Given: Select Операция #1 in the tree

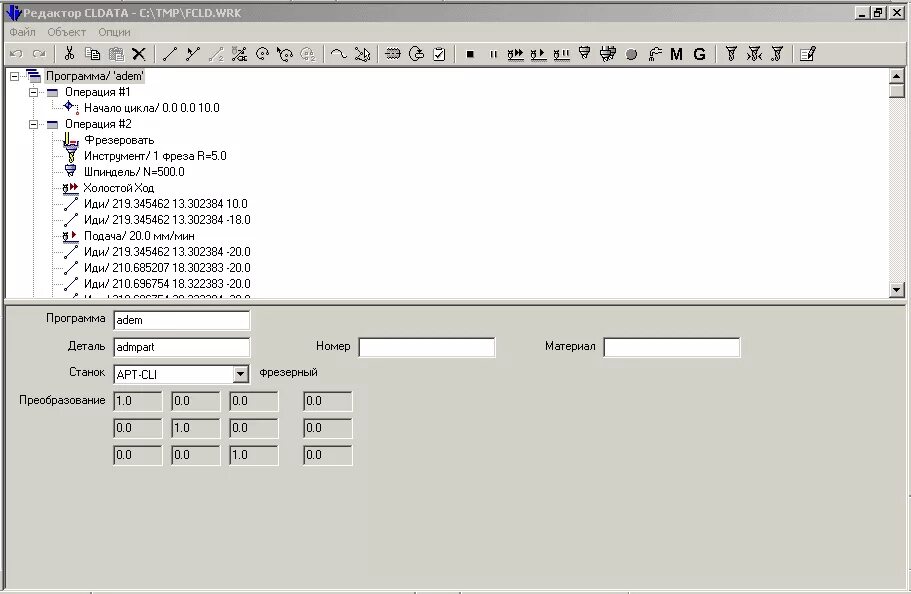Looking at the screenshot, I should tap(98, 92).
